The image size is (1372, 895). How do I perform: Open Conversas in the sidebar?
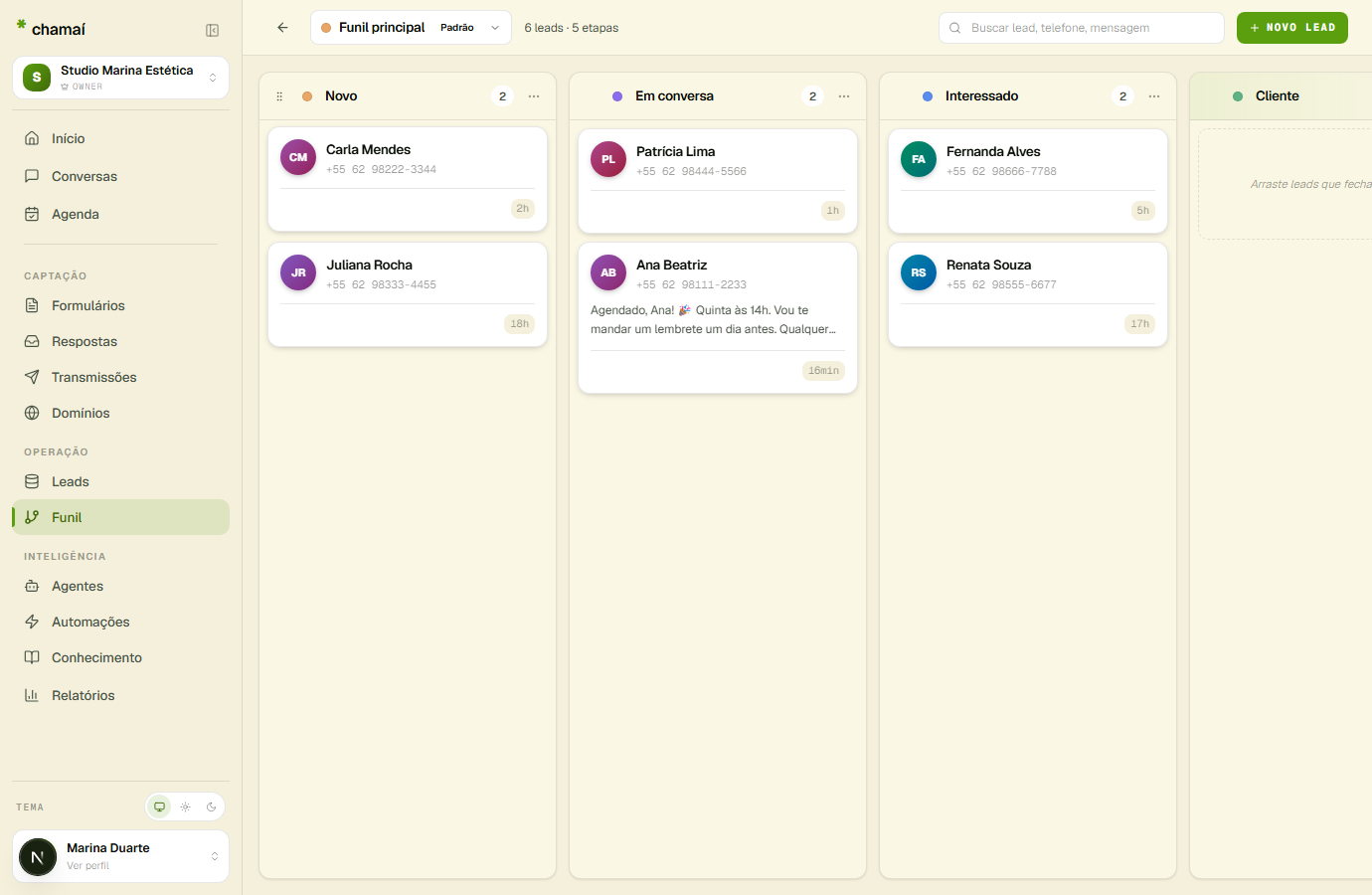[121, 176]
